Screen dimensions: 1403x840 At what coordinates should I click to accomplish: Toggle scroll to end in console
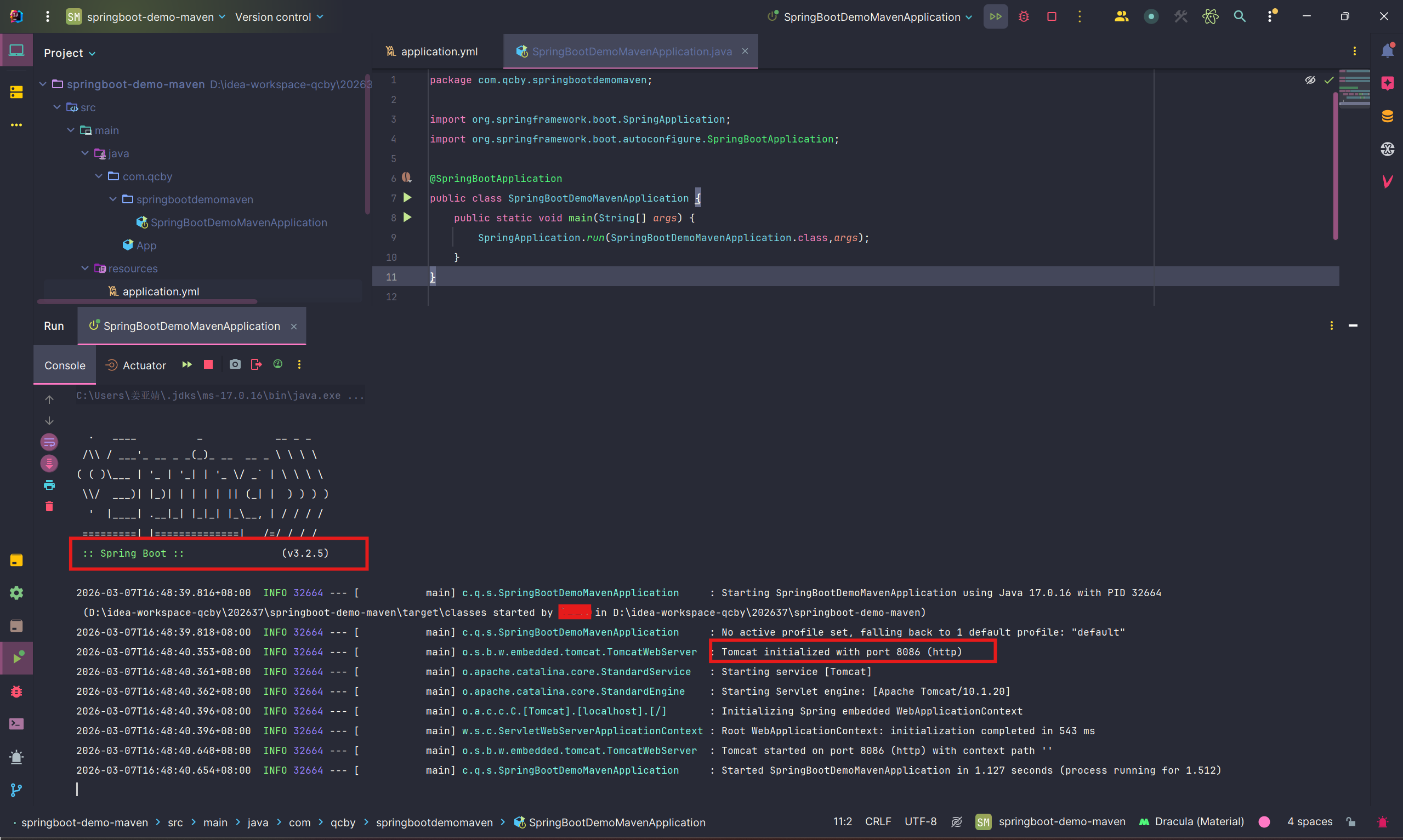click(x=49, y=464)
